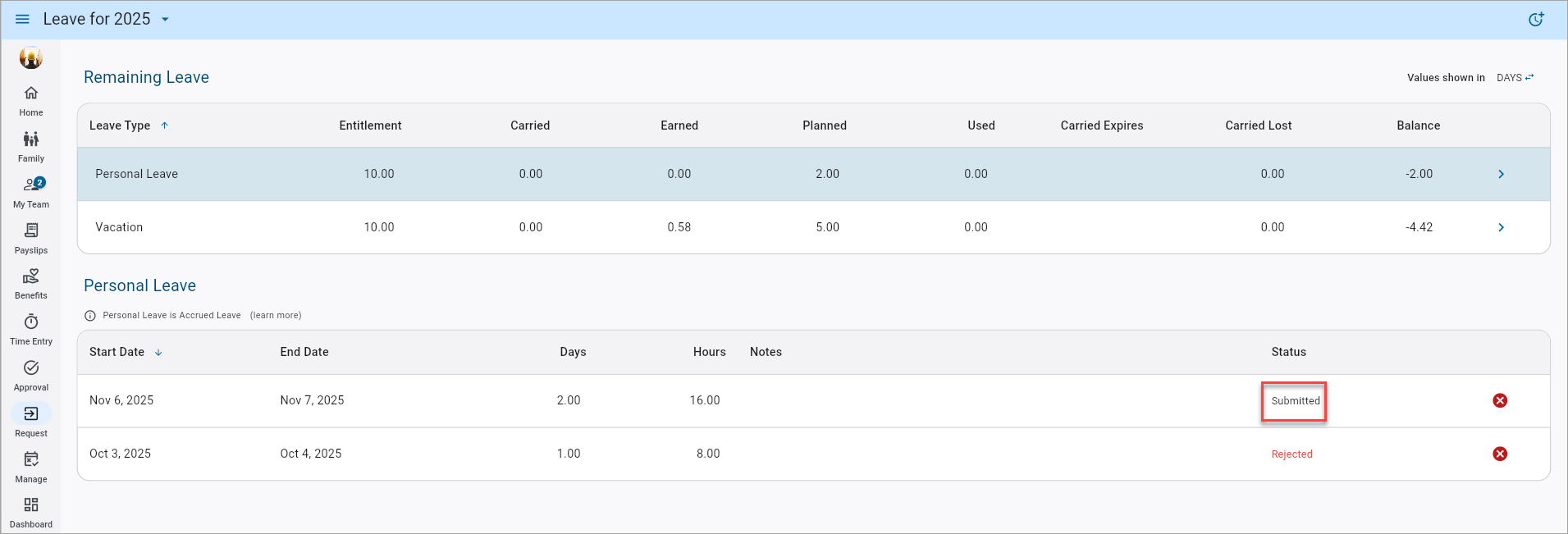Screen dimensions: 1568x534
Task: Expand Vacation row chevron
Action: (x=1501, y=227)
